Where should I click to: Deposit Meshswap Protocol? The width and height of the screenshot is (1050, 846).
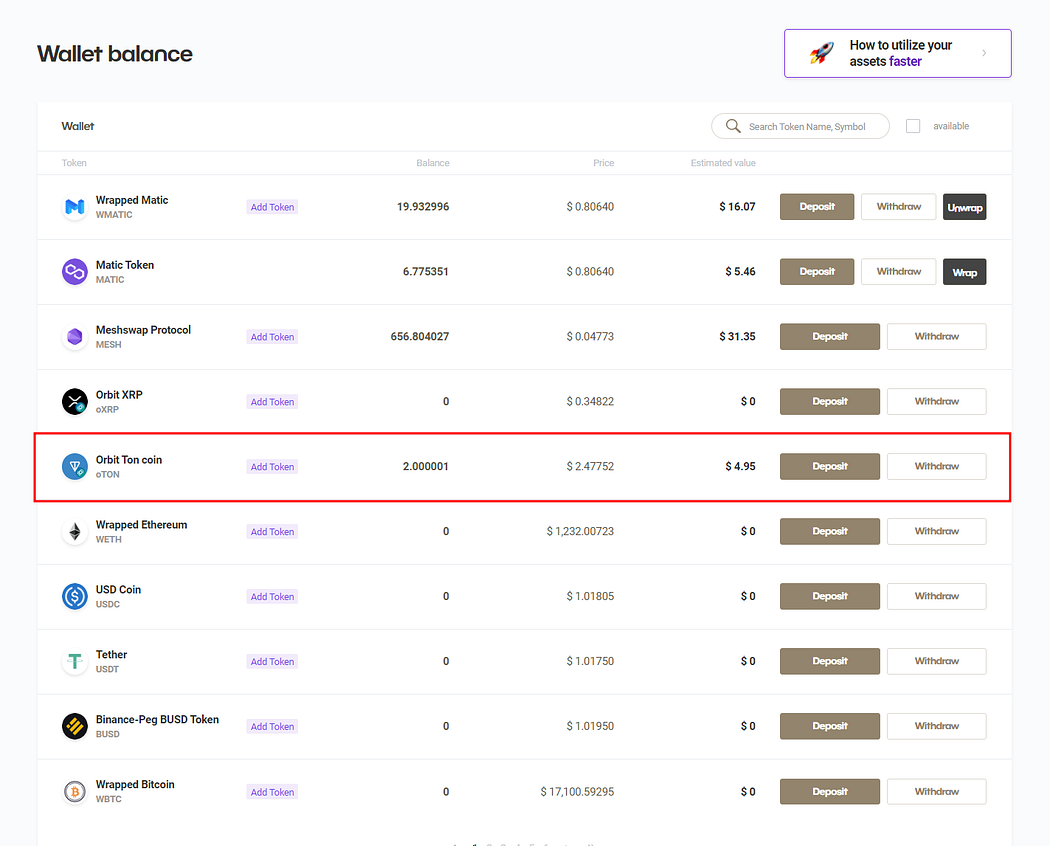pos(830,337)
